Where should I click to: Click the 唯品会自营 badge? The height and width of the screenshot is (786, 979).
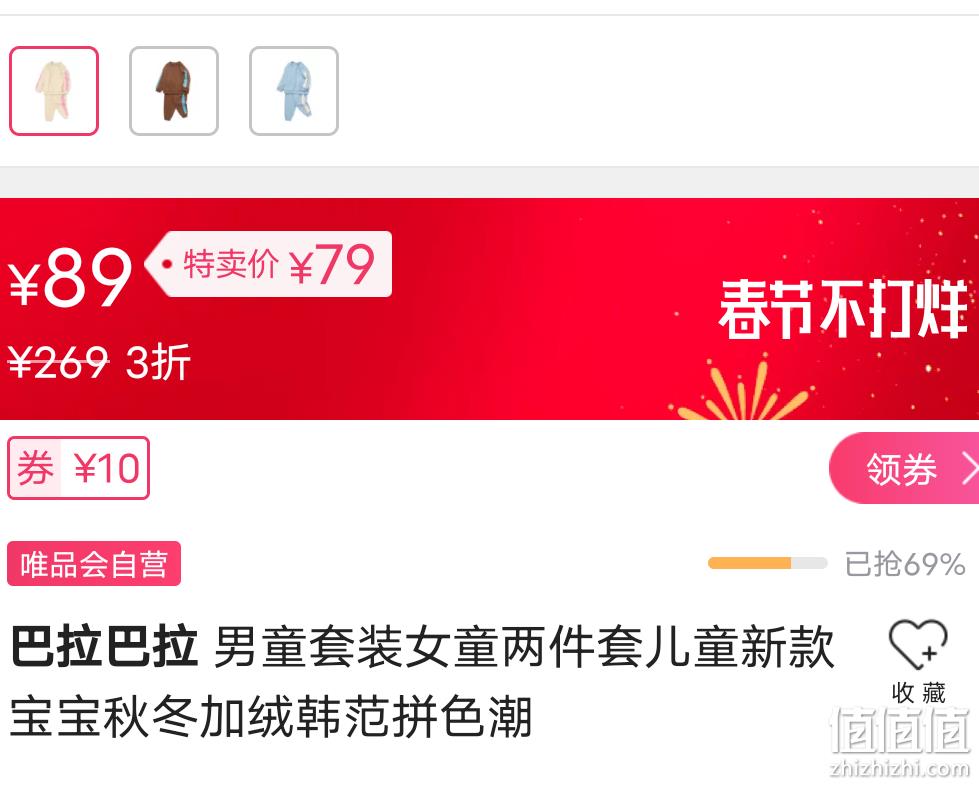pyautogui.click(x=94, y=564)
